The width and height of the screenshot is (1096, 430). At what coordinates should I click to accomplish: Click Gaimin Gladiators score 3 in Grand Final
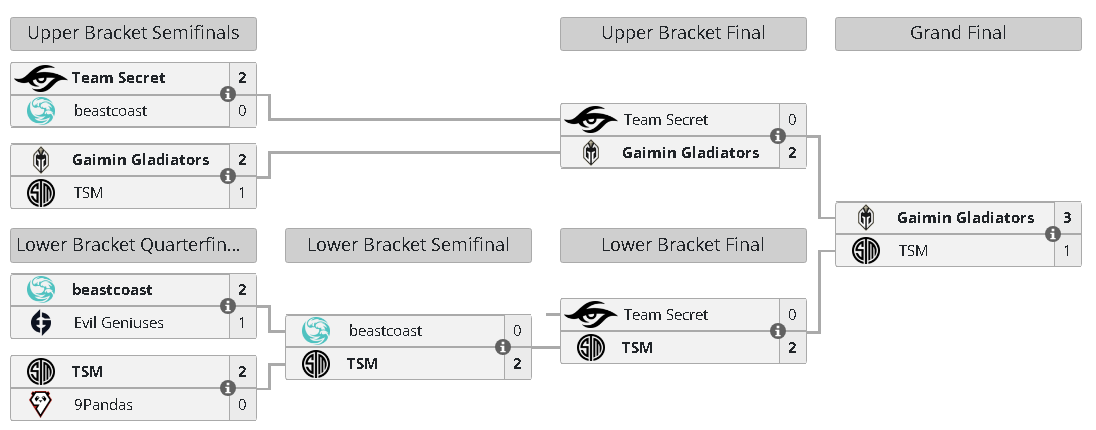click(1067, 218)
